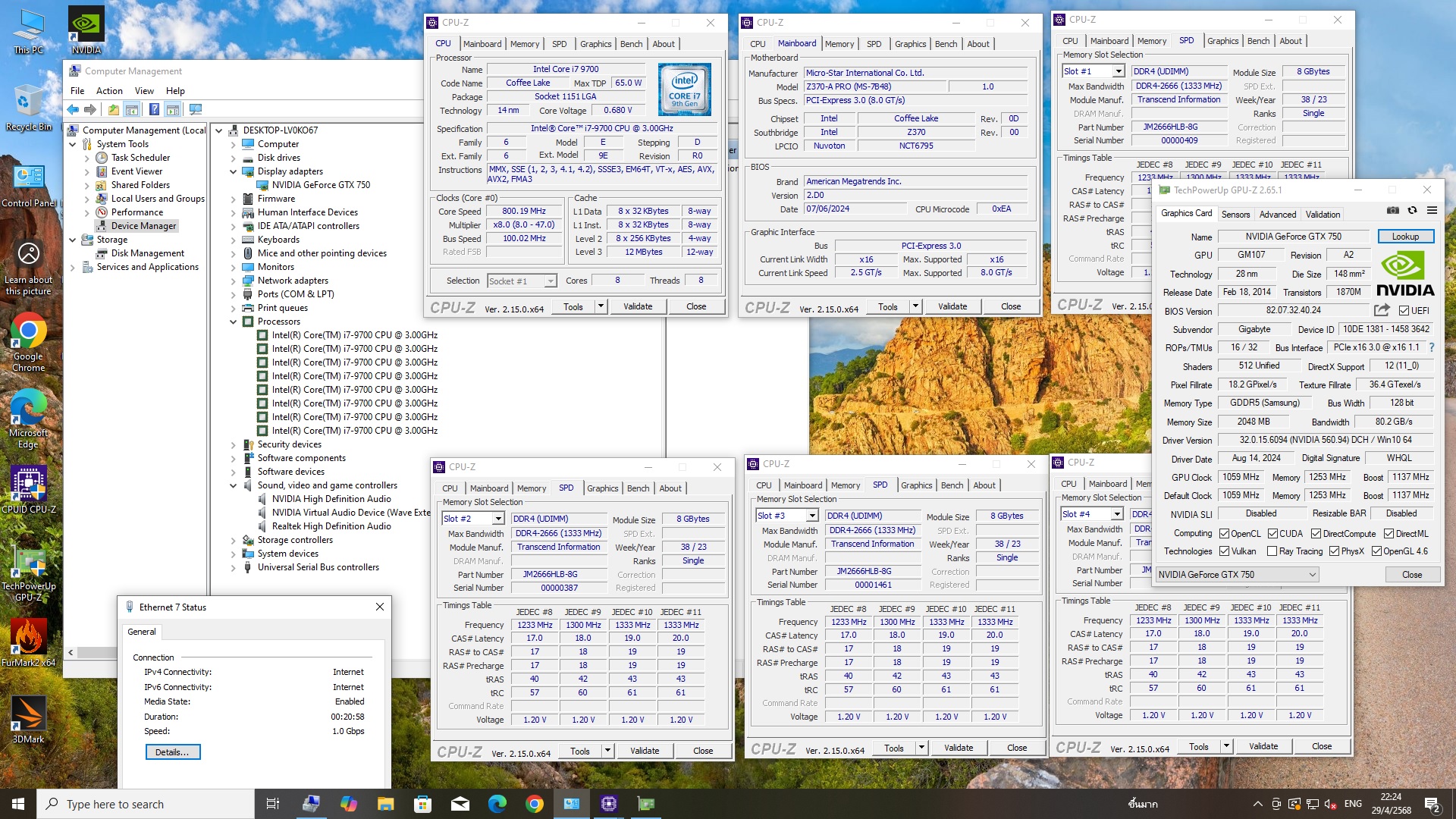Click Windows Start button
Screen dimensions: 1456x819
(x=18, y=804)
